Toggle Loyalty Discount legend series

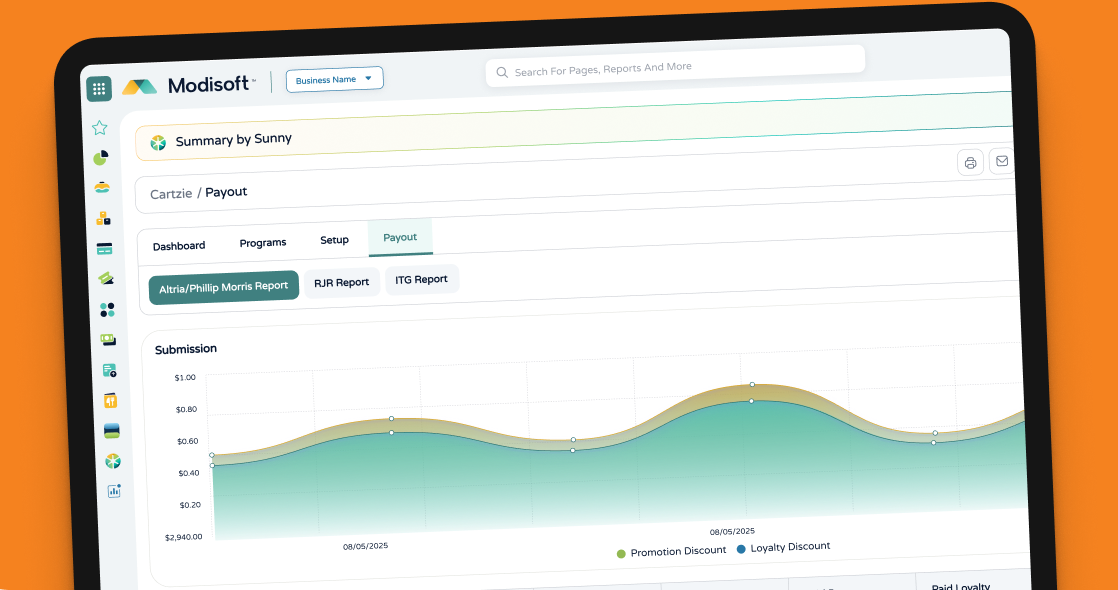(x=783, y=548)
